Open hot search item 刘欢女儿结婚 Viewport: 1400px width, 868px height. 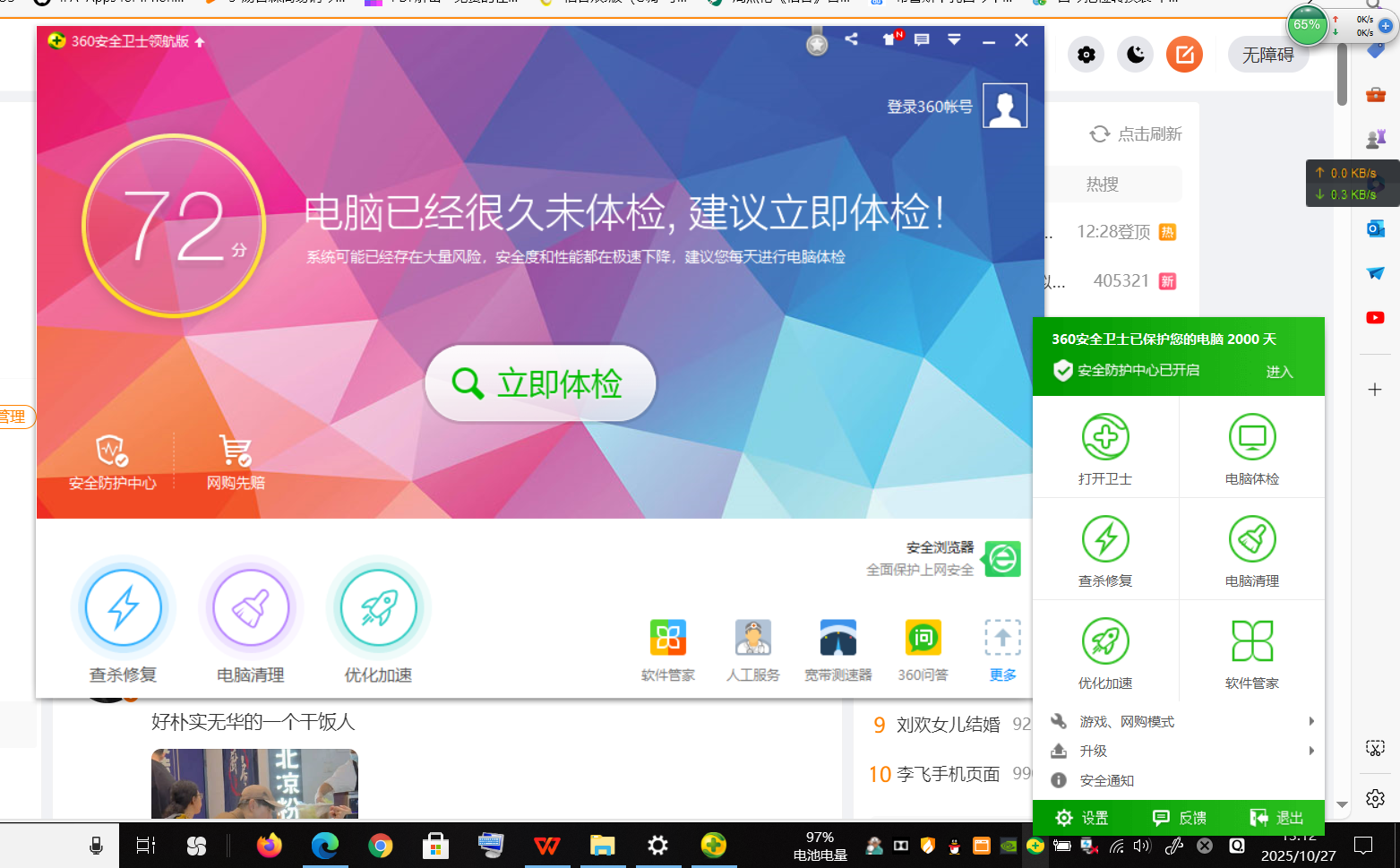(x=948, y=725)
